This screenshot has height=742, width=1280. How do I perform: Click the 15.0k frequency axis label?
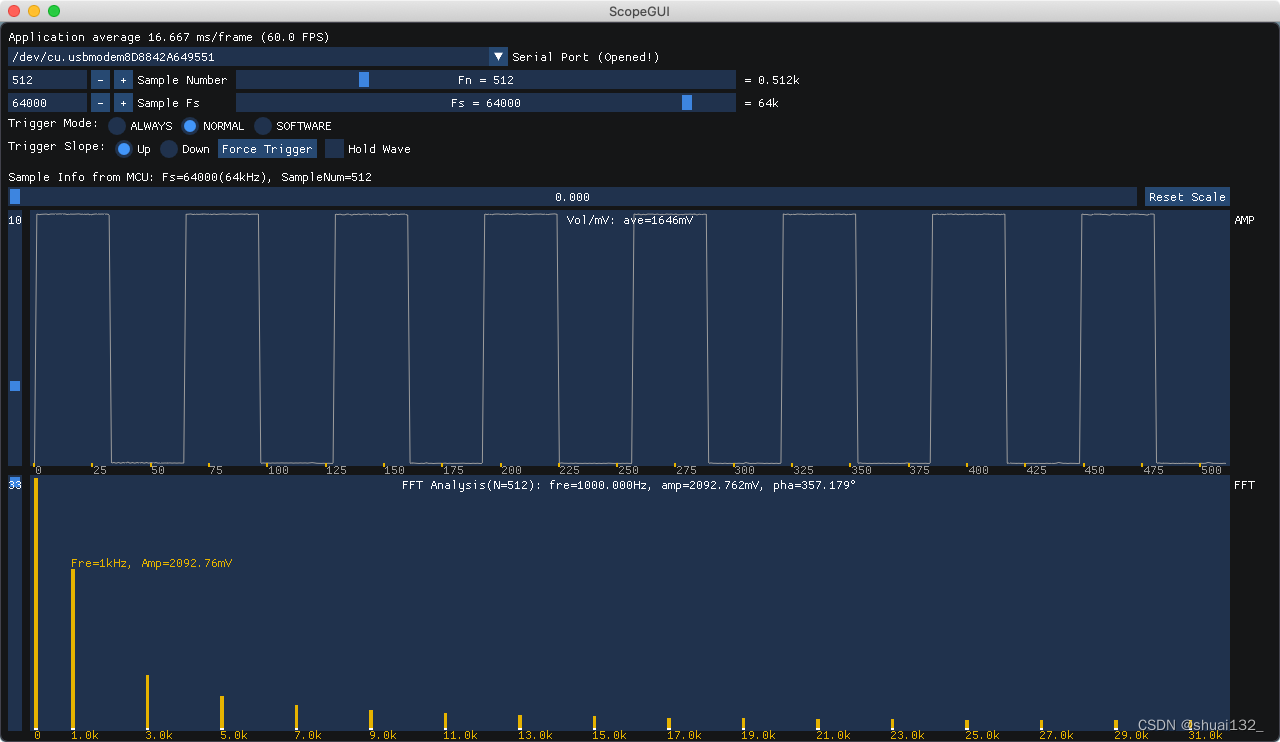click(x=610, y=735)
